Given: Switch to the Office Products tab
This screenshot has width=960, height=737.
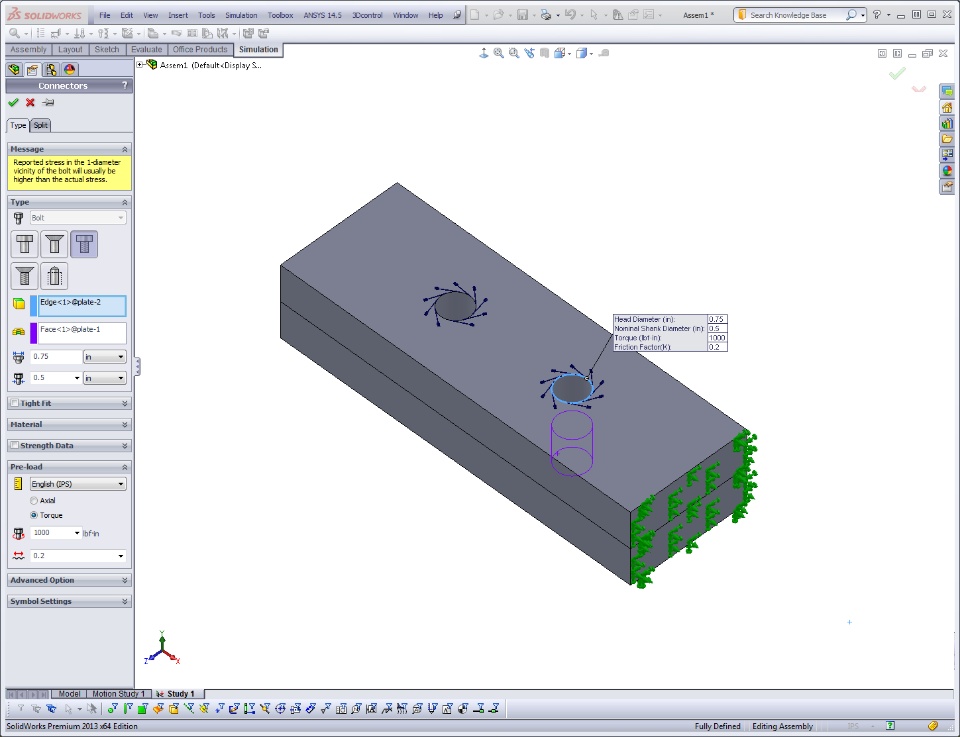Looking at the screenshot, I should (x=200, y=50).
